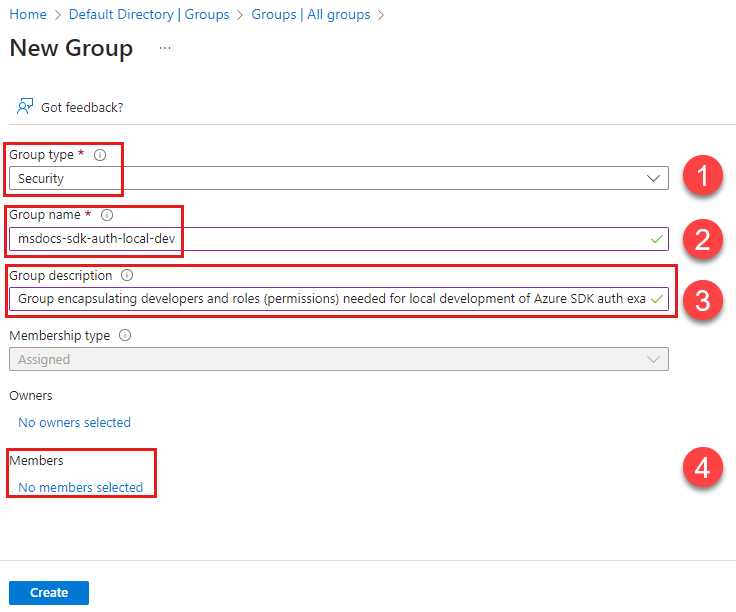
Task: Click the info icon beside Group type
Action: pyautogui.click(x=100, y=155)
